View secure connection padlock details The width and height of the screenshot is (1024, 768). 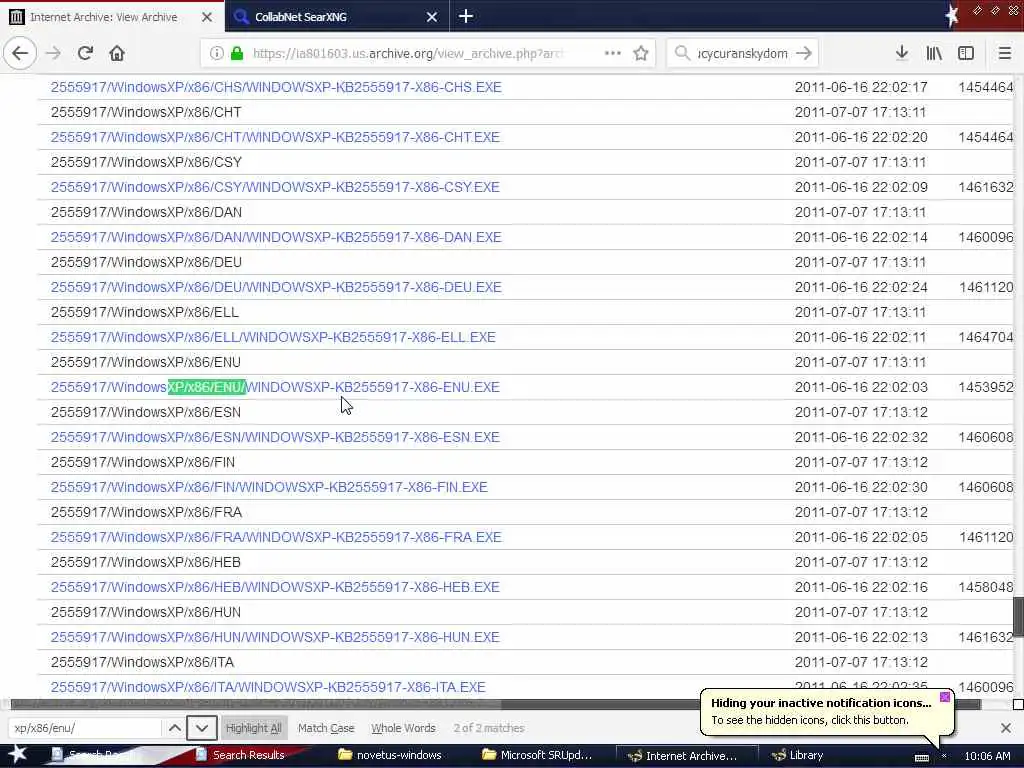point(237,53)
